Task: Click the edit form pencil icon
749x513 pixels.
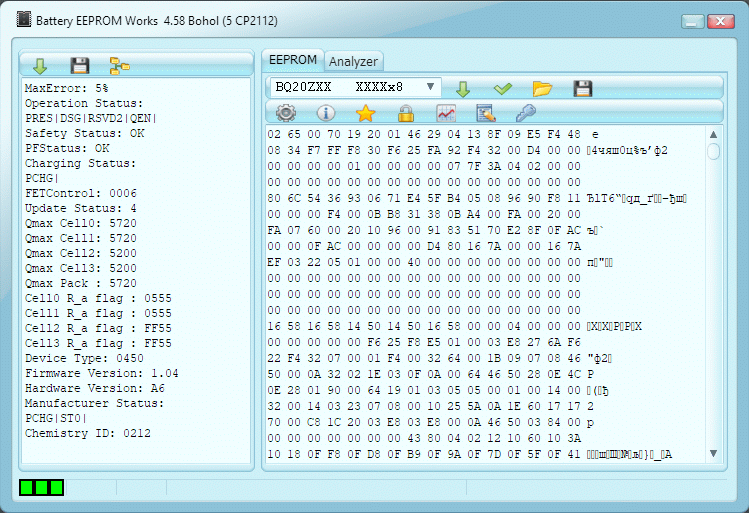Action: click(486, 113)
